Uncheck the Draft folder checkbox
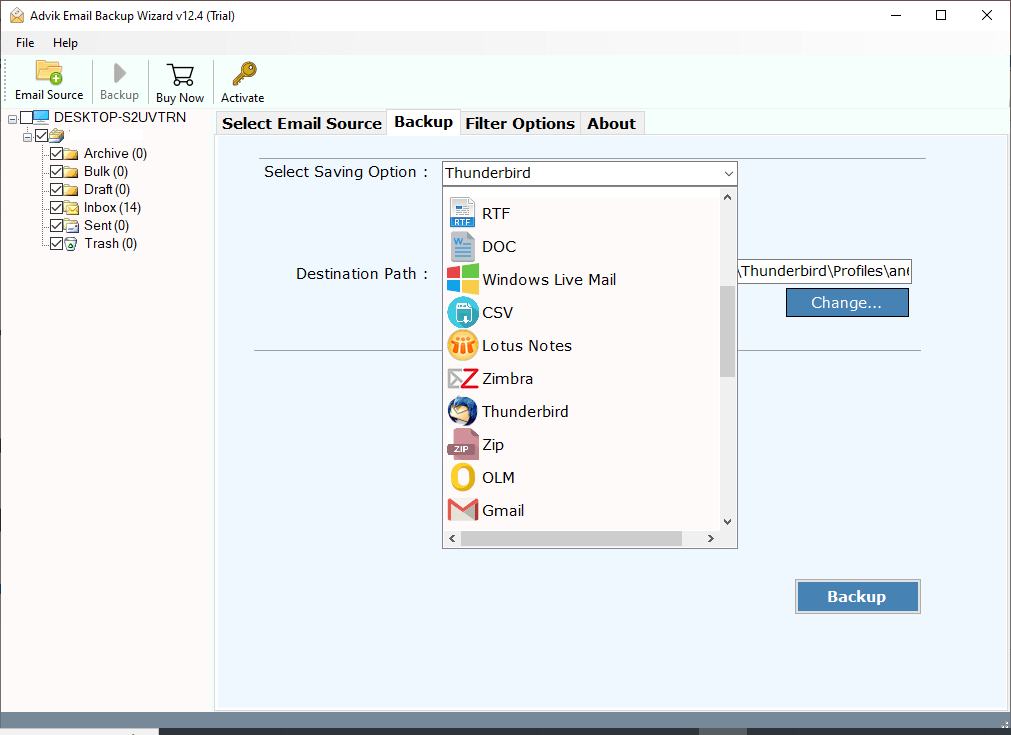Image resolution: width=1011 pixels, height=735 pixels. point(57,190)
